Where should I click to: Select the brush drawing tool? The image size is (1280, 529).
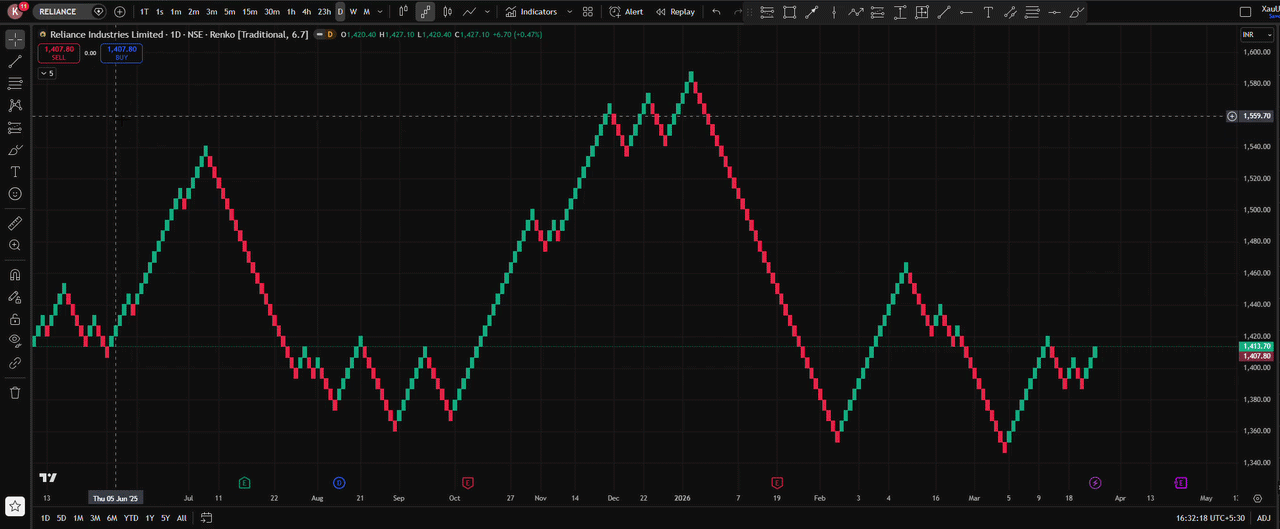click(x=15, y=150)
